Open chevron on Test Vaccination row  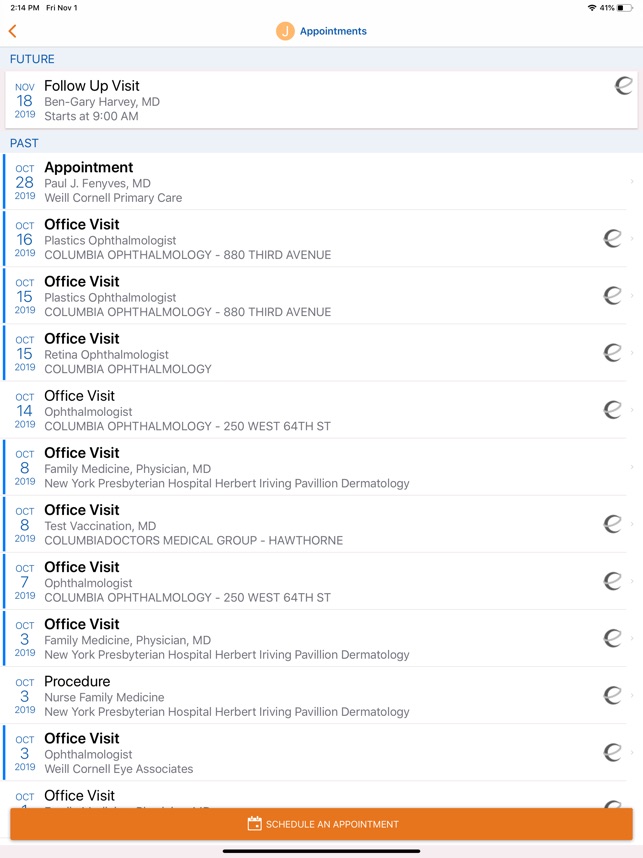[x=632, y=524]
